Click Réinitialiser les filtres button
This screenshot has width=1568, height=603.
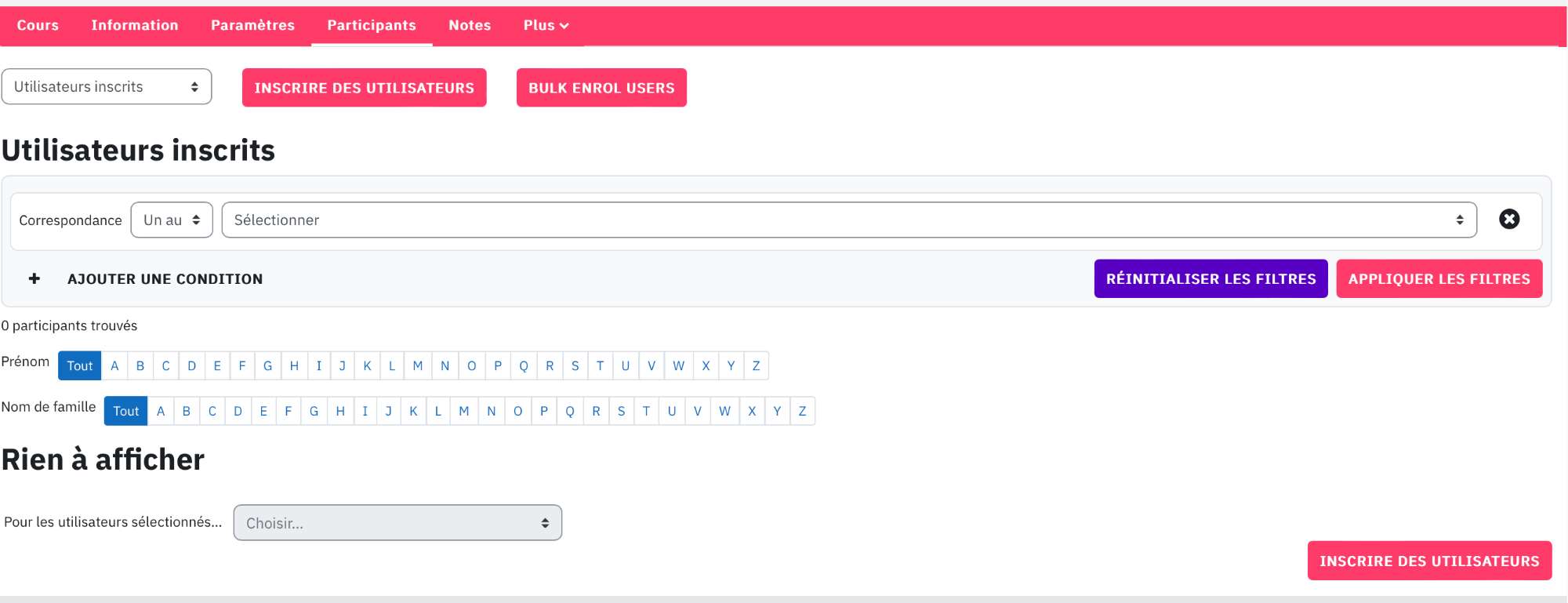coord(1211,279)
